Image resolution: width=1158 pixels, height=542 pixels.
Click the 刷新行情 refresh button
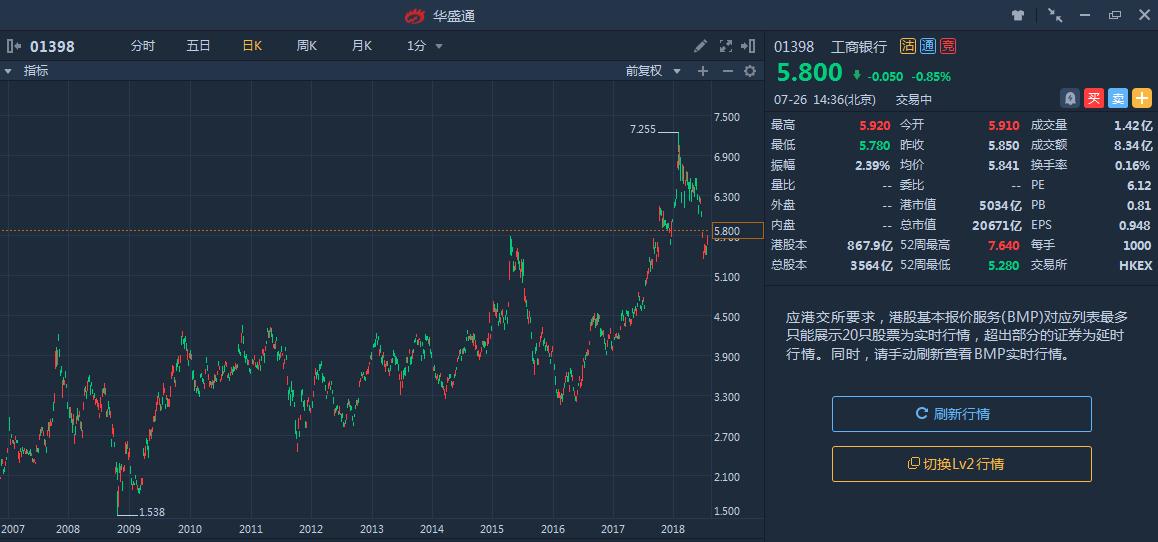point(962,414)
